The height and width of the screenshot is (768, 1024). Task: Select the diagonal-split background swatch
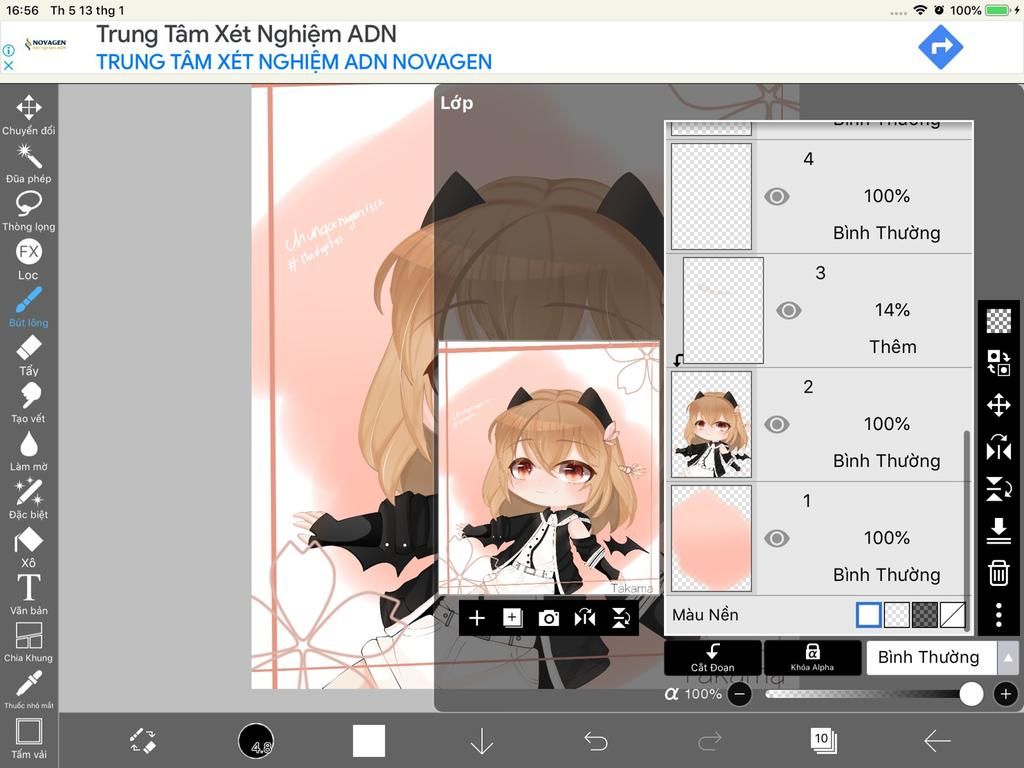pyautogui.click(x=952, y=615)
